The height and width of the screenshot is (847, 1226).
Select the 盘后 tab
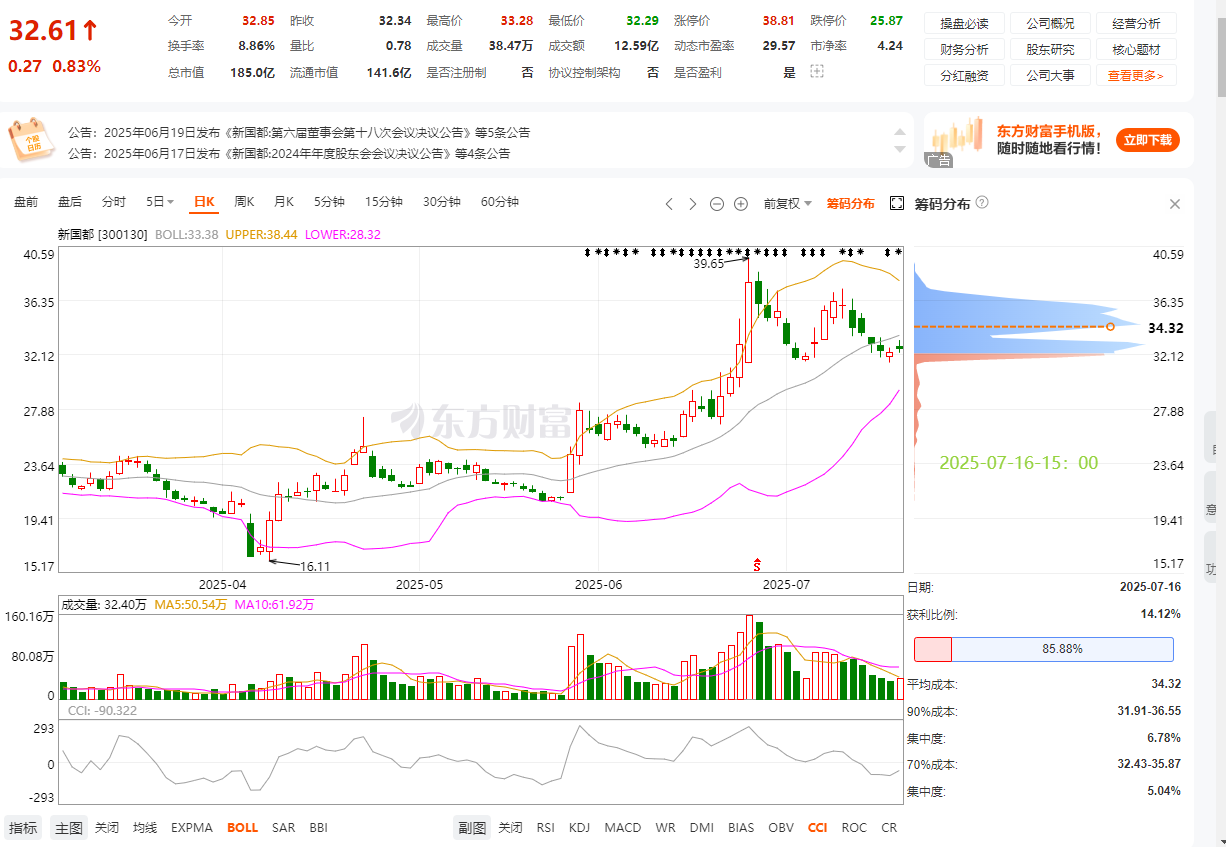click(70, 202)
